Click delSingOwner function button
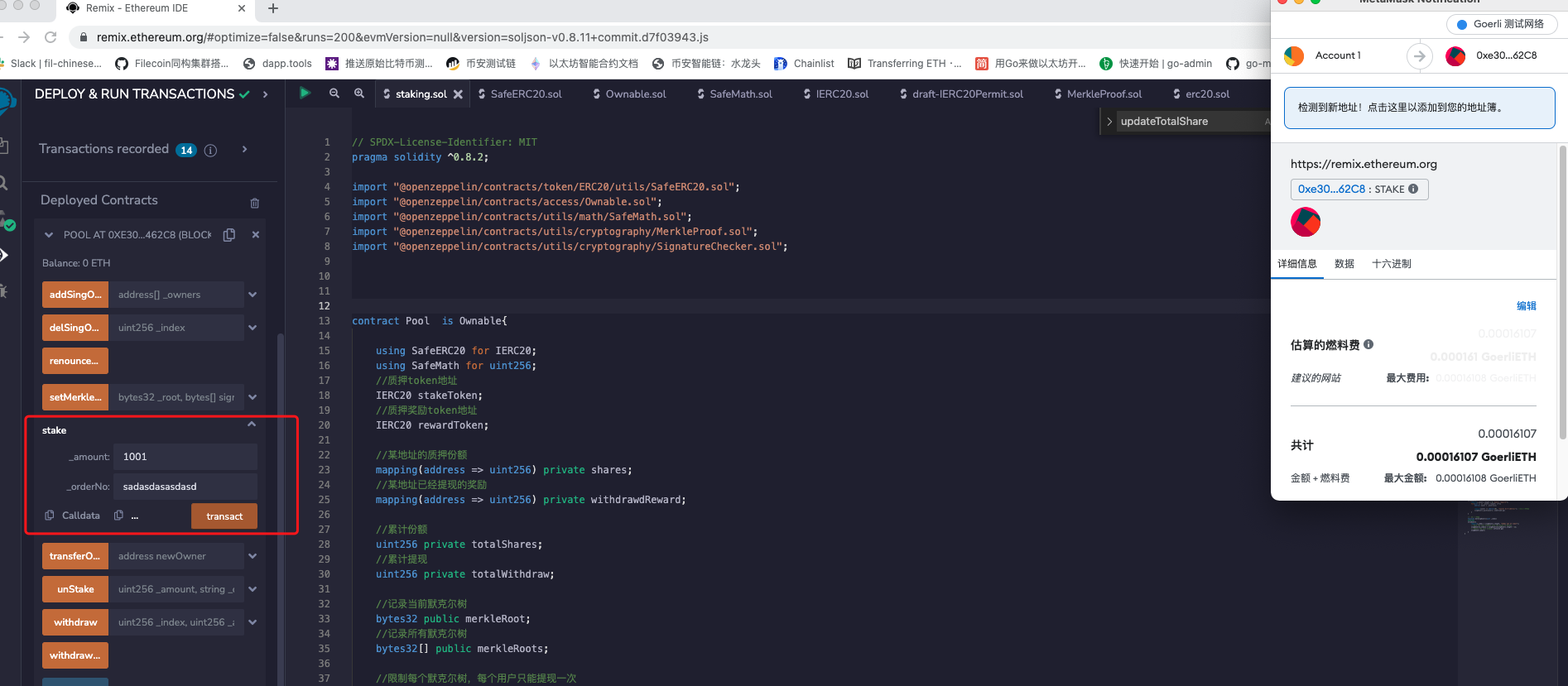1568x686 pixels. (x=75, y=328)
